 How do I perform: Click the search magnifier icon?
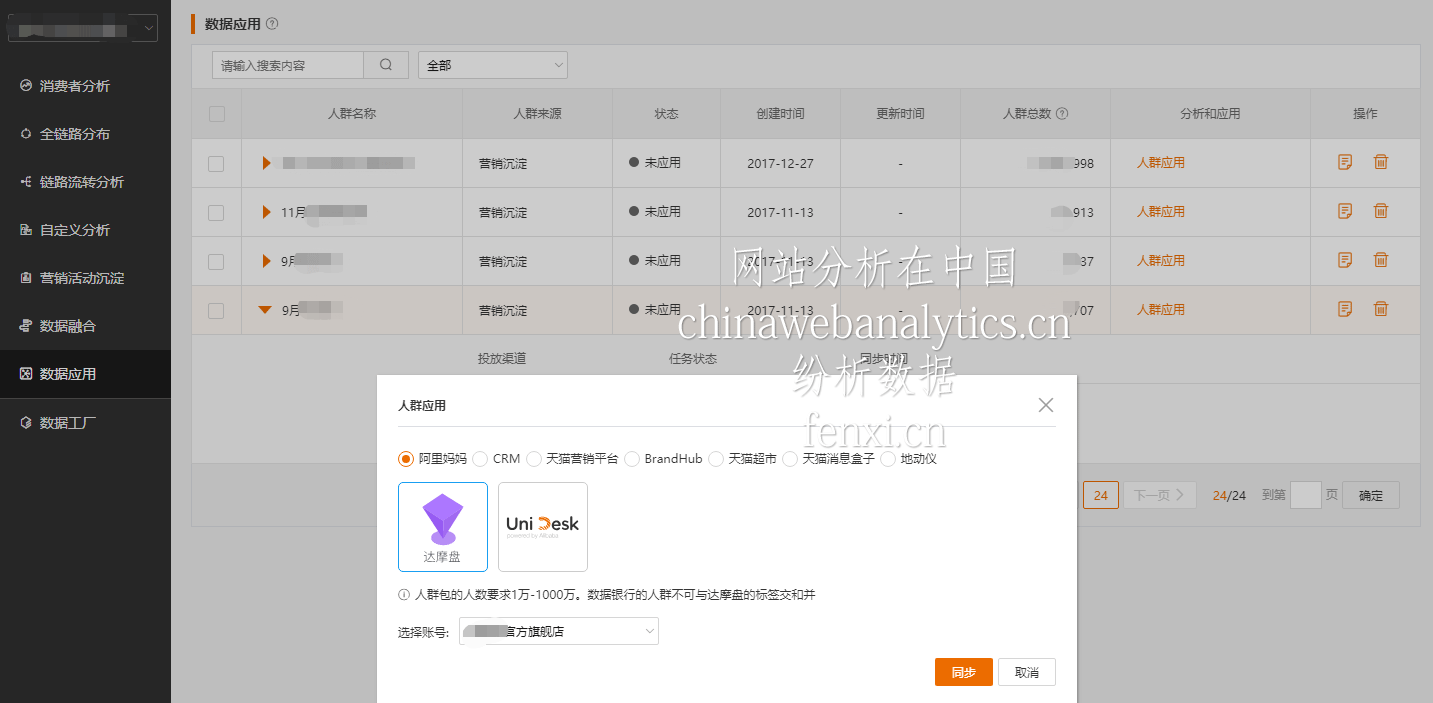click(x=386, y=65)
